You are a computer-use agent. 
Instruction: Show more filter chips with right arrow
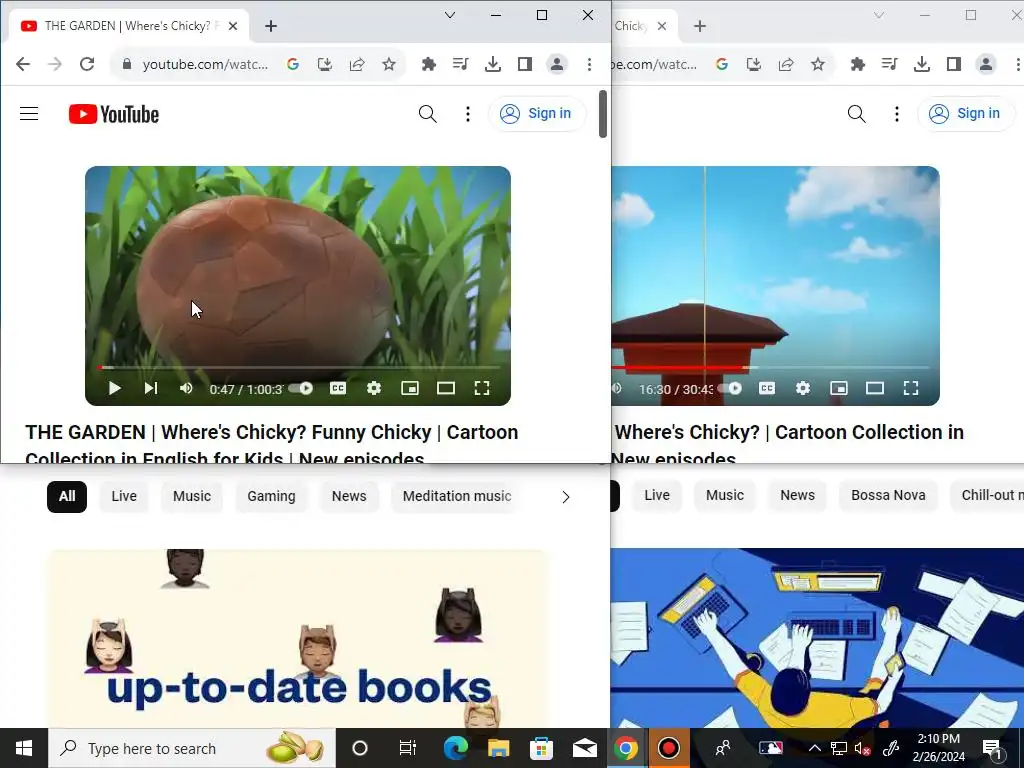[566, 497]
